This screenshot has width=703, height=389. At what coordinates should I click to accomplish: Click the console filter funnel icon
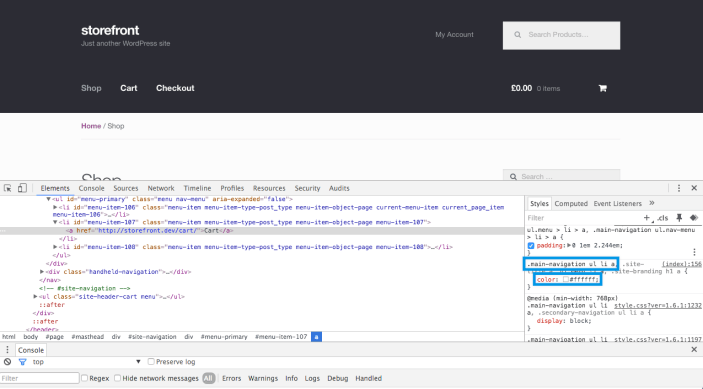pos(22,362)
